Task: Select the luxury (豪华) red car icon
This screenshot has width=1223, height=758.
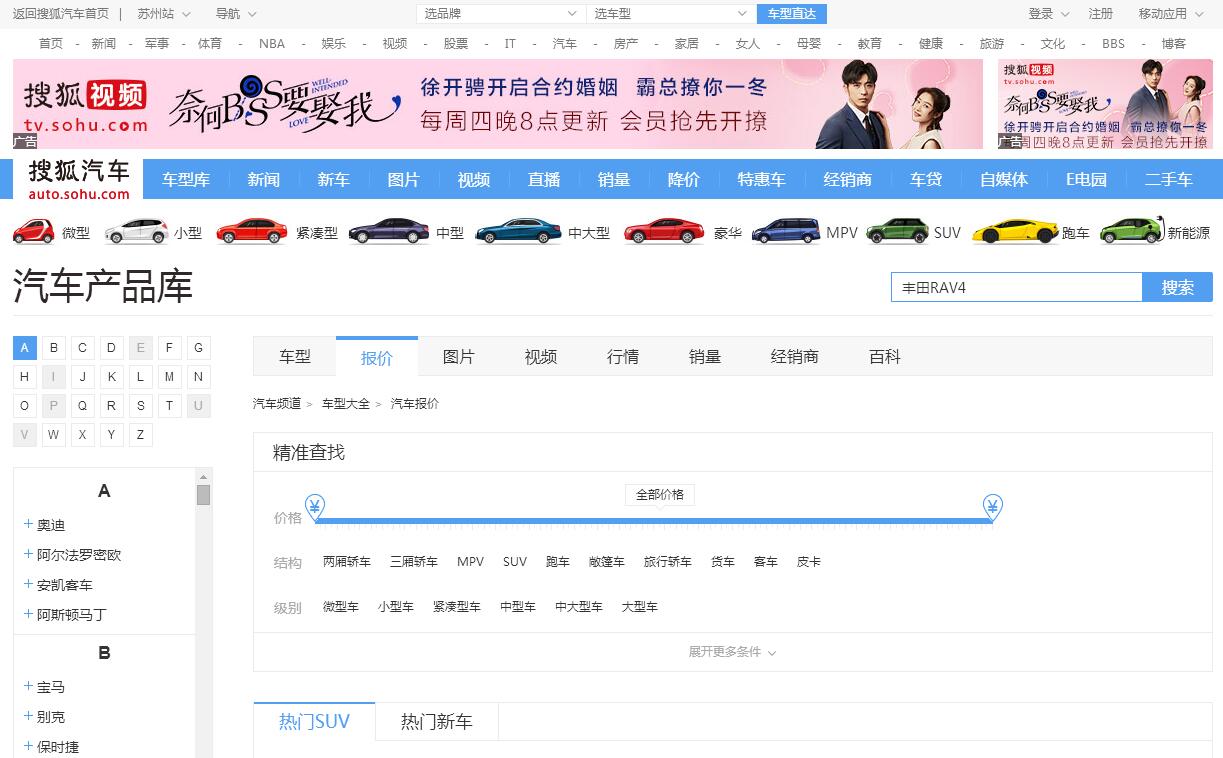Action: pos(664,232)
